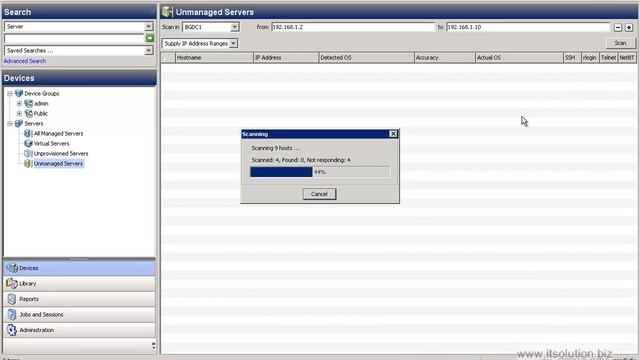This screenshot has width=640, height=360.
Task: Select Virtual Servers in tree
Action: [x=51, y=144]
